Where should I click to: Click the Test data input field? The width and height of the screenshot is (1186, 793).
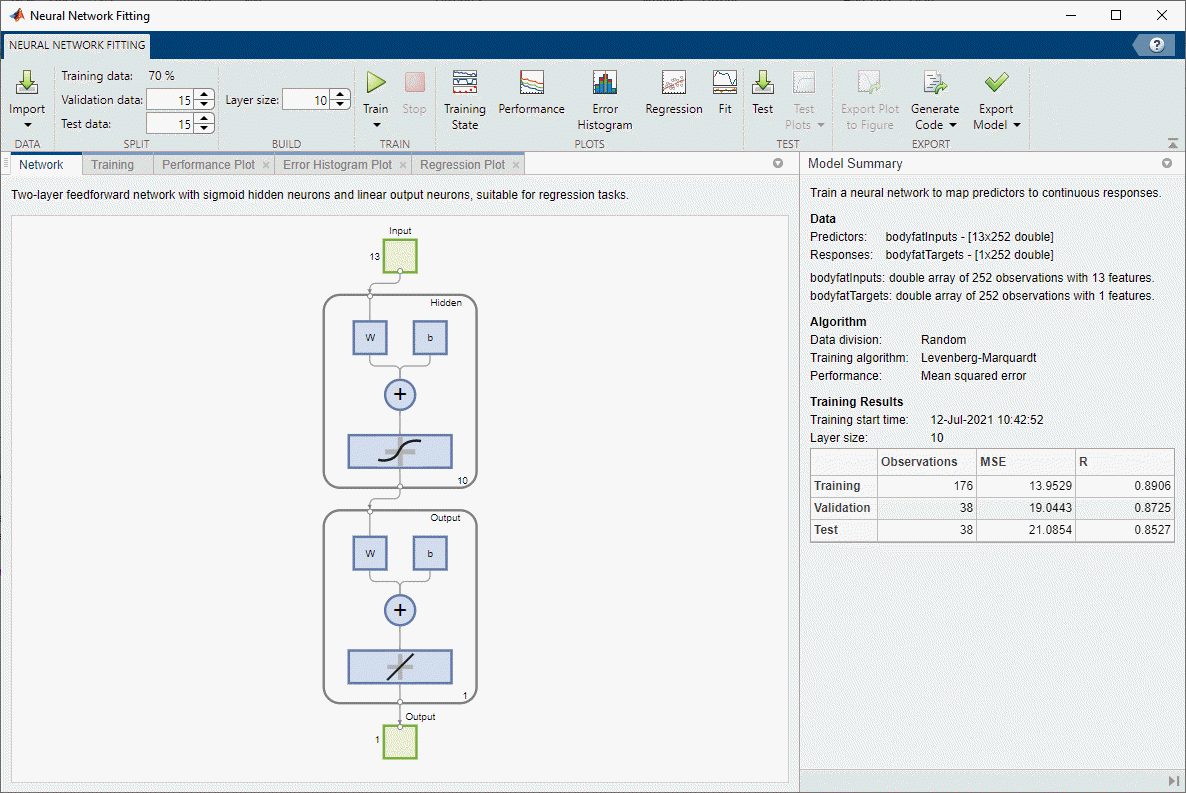(170, 123)
